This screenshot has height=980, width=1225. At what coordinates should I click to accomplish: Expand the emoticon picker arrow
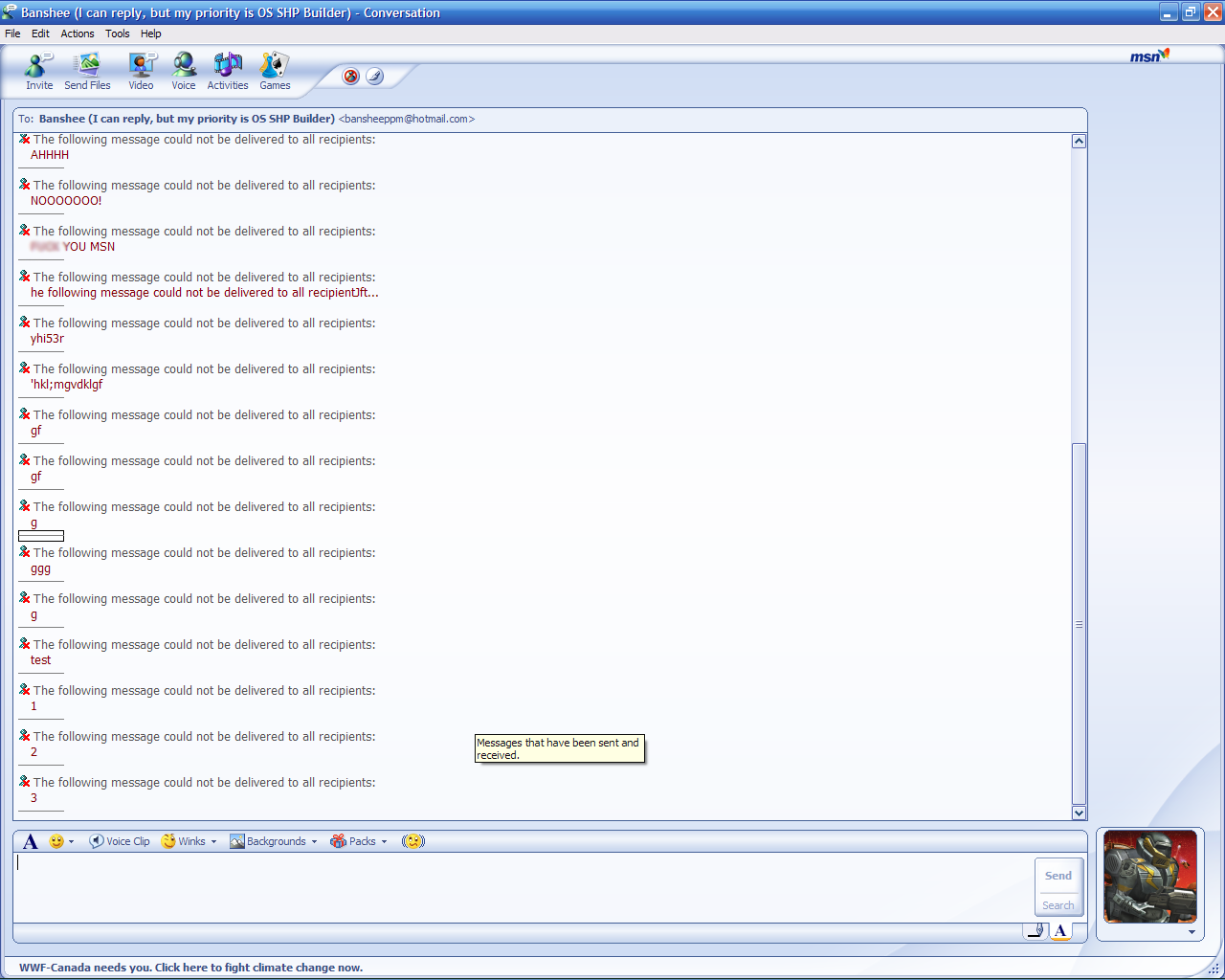pyautogui.click(x=71, y=842)
